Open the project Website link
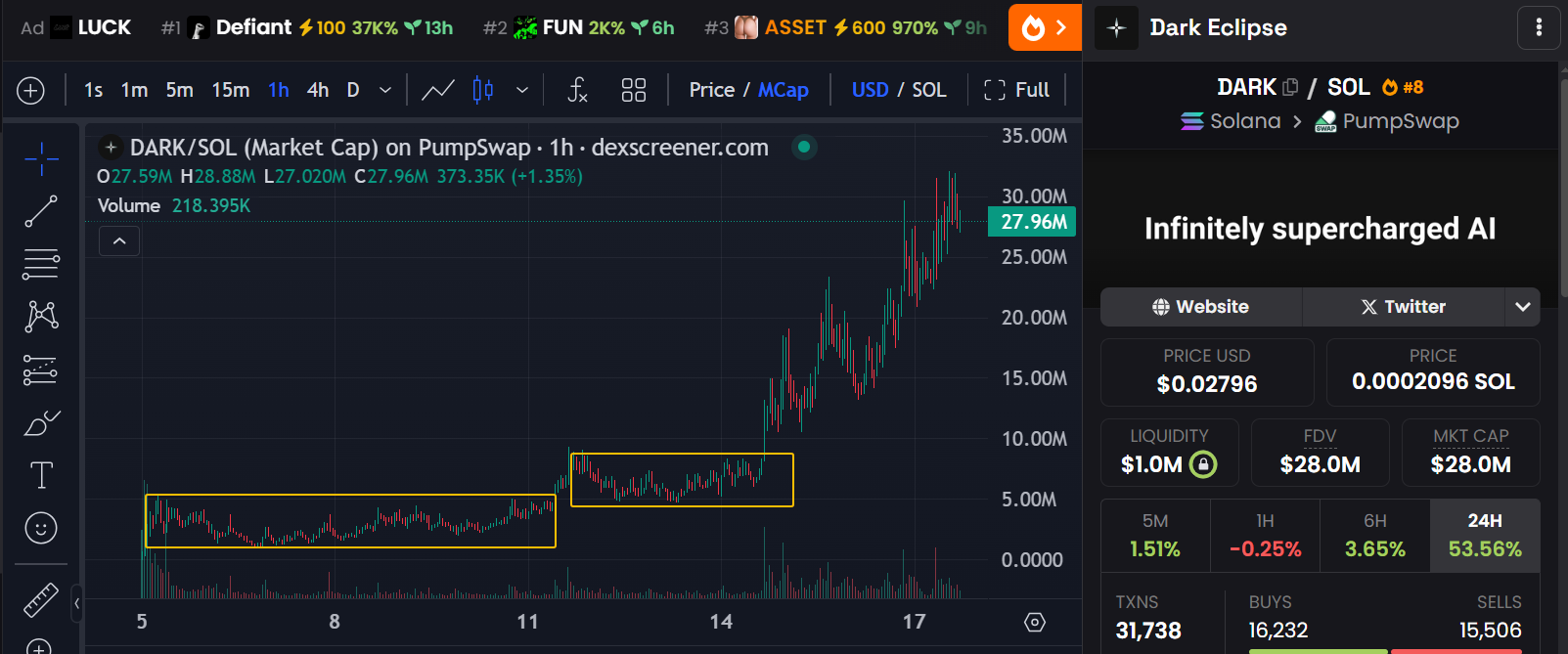Image resolution: width=1568 pixels, height=654 pixels. (x=1201, y=307)
